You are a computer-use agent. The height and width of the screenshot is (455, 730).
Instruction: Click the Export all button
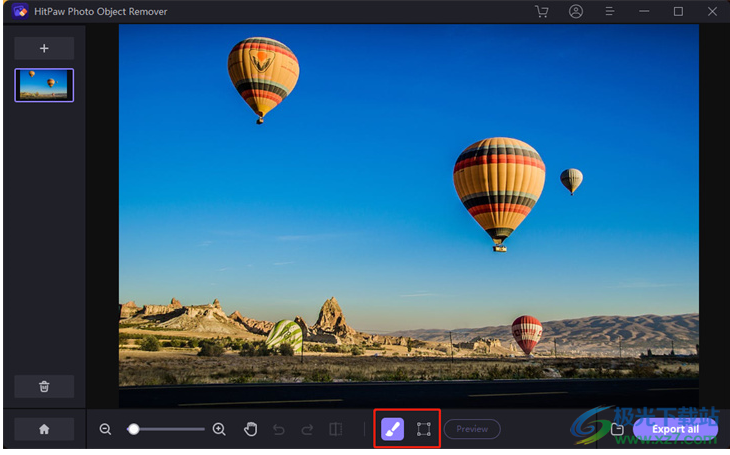pos(675,429)
